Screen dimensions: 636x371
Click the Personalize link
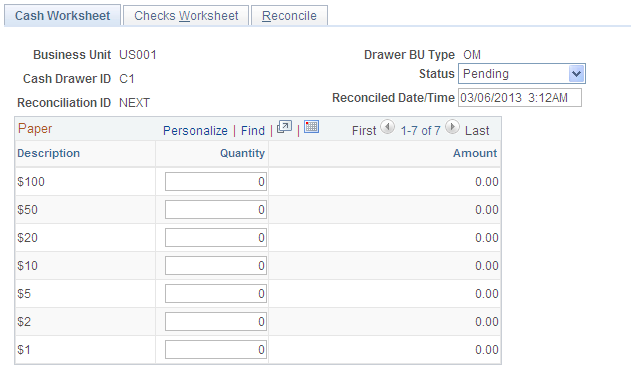point(195,131)
